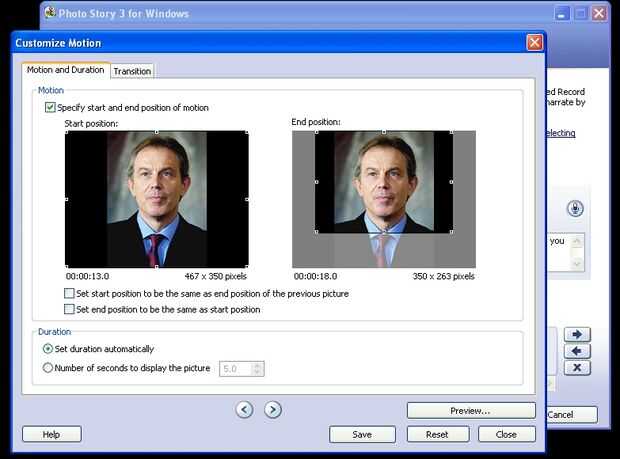The width and height of the screenshot is (620, 459).
Task: Click the Start position picture thumbnail
Action: click(157, 199)
